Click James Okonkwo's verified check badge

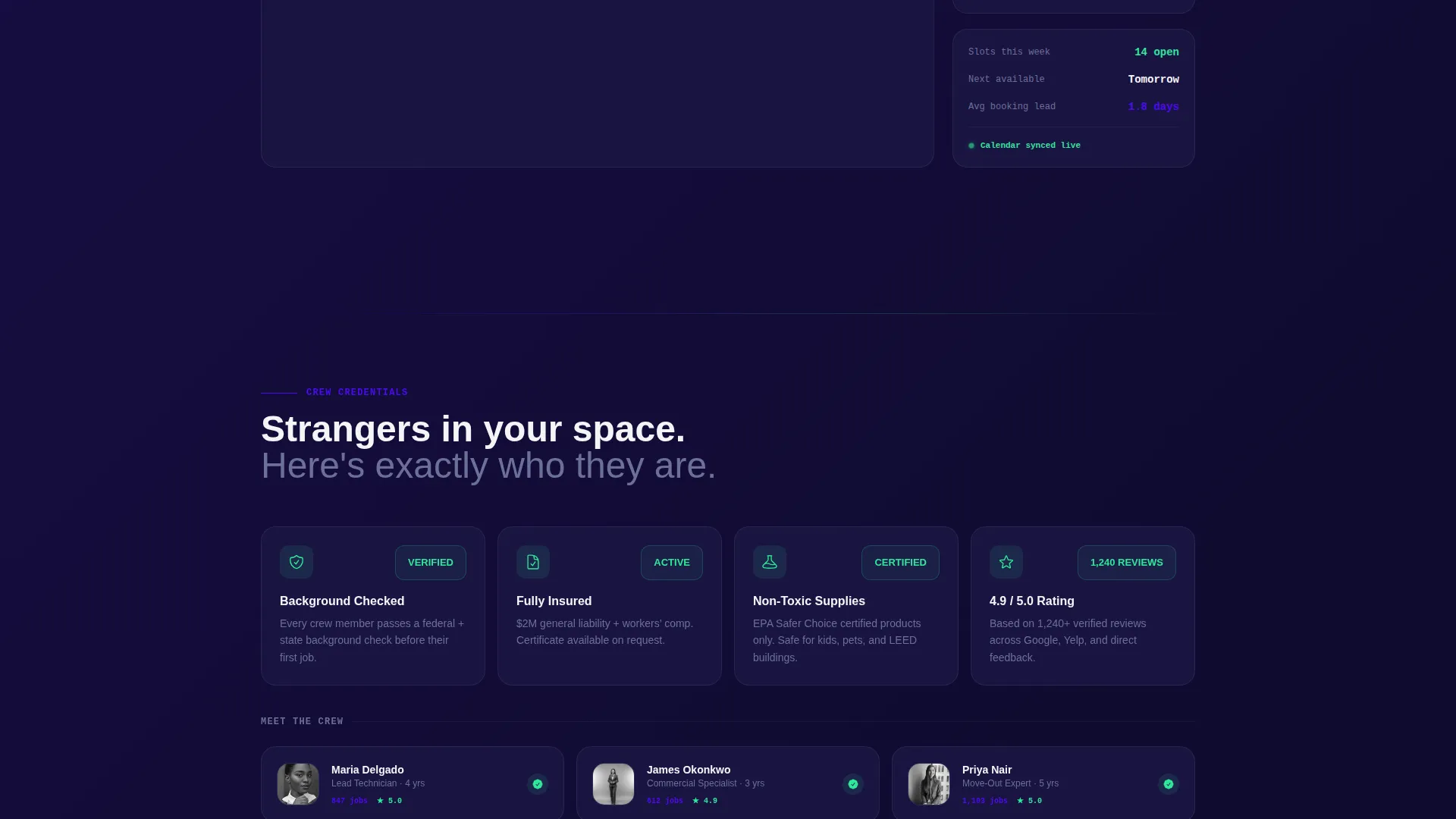coord(853,784)
